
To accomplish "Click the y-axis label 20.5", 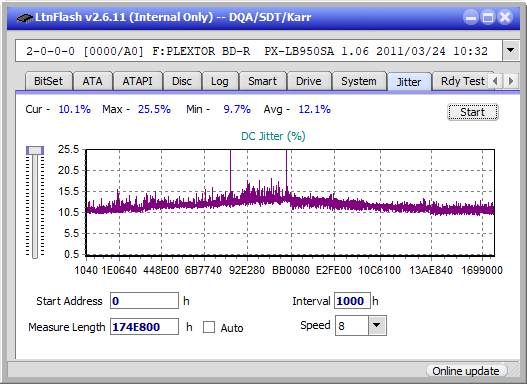I will [69, 170].
